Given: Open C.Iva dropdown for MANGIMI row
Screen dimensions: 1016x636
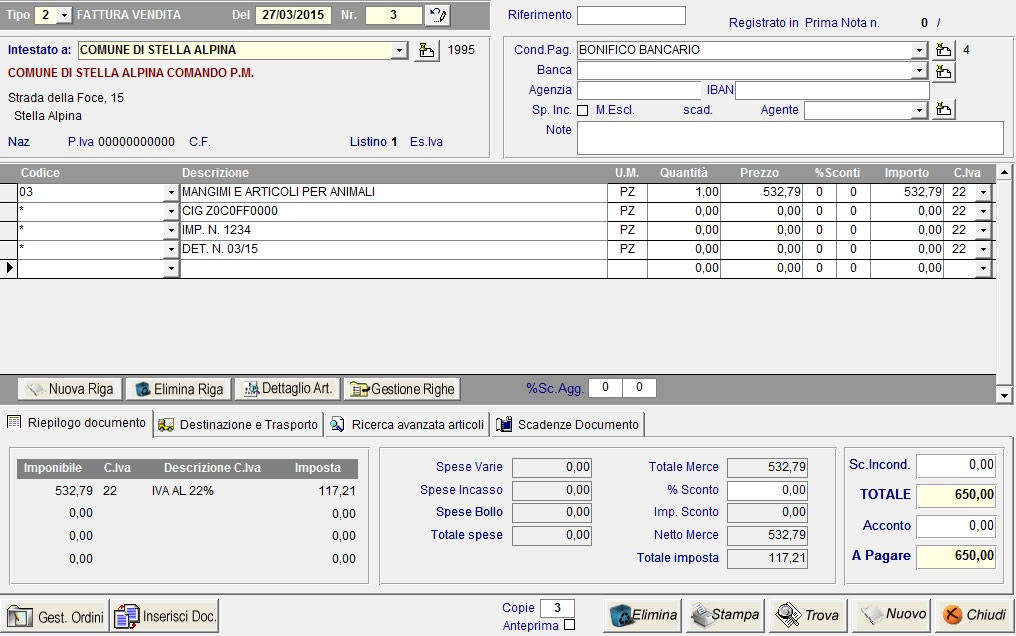Looking at the screenshot, I should click(984, 192).
